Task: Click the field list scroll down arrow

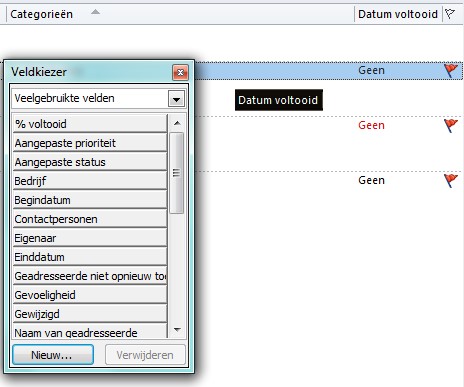Action: click(177, 330)
